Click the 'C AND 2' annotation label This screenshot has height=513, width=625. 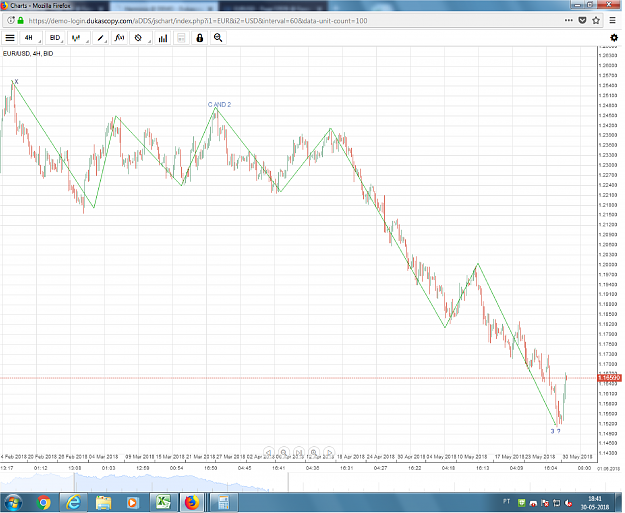click(x=219, y=104)
